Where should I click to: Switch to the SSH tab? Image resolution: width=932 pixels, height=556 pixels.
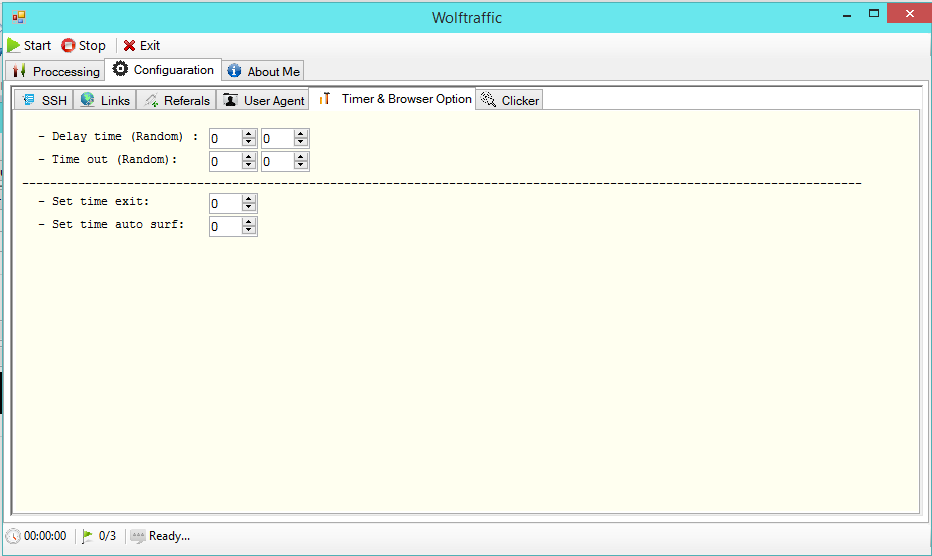point(43,100)
